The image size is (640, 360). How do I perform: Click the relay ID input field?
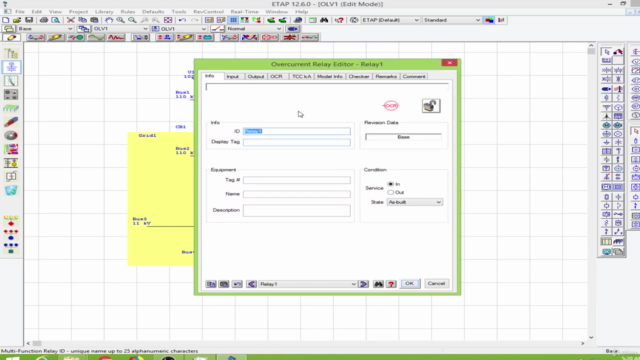[297, 131]
